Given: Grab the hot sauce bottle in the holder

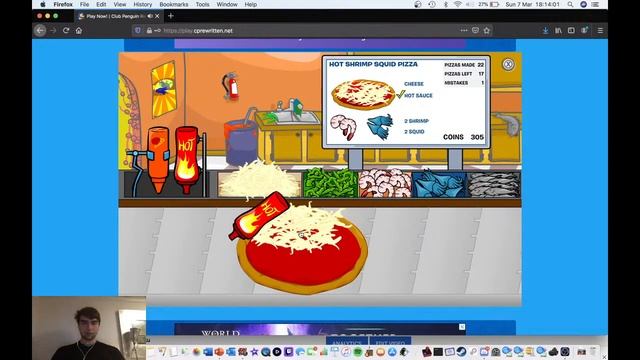Looking at the screenshot, I should coord(187,160).
